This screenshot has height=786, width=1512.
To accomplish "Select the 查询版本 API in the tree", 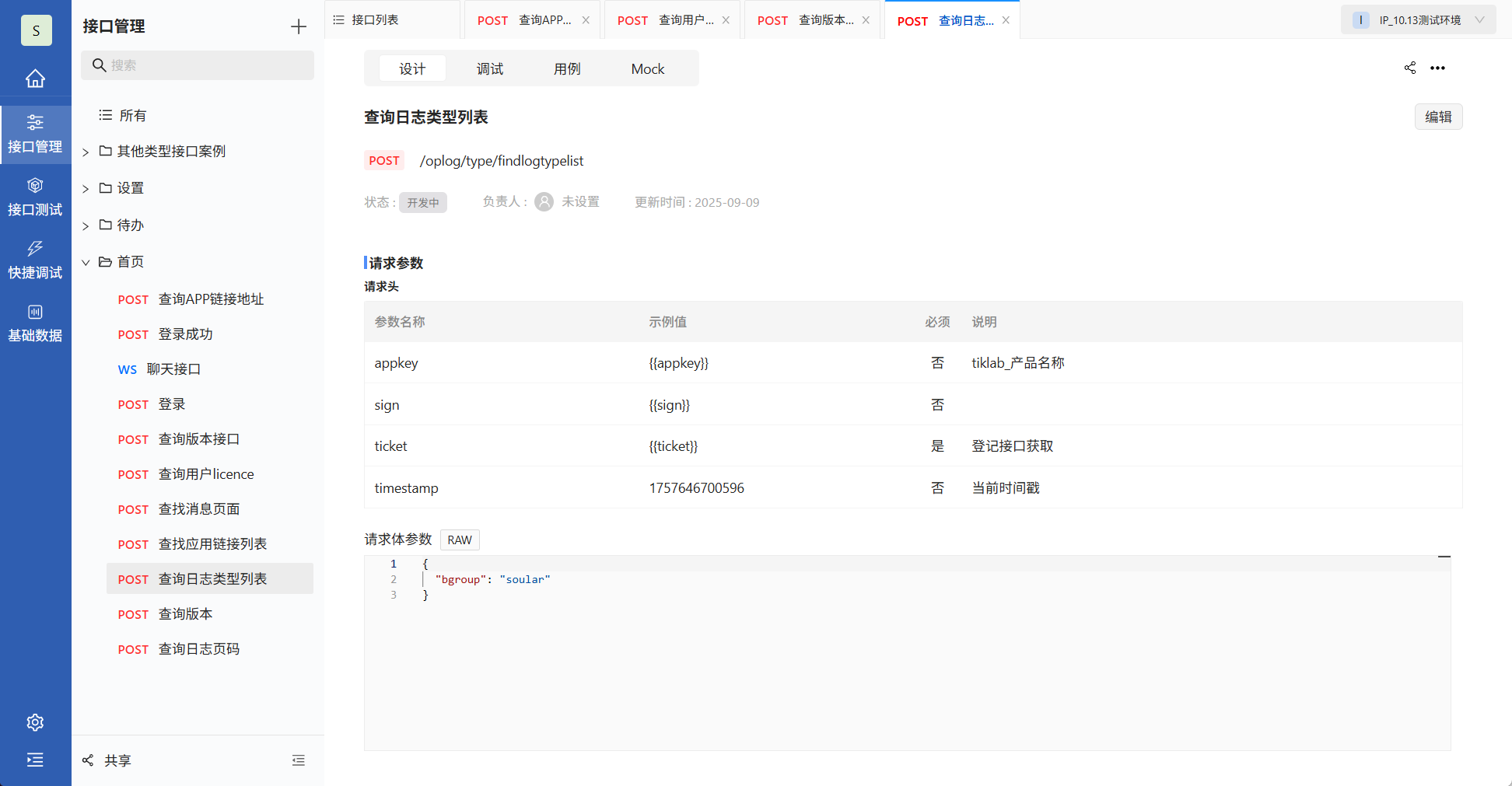I will pos(185,613).
